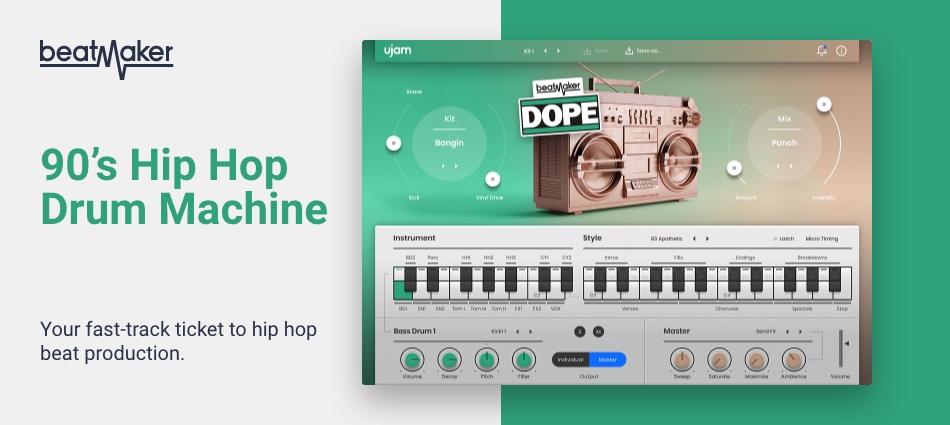Trigger the SN1 white key
Viewport: 950px width, 425px height.
click(422, 296)
